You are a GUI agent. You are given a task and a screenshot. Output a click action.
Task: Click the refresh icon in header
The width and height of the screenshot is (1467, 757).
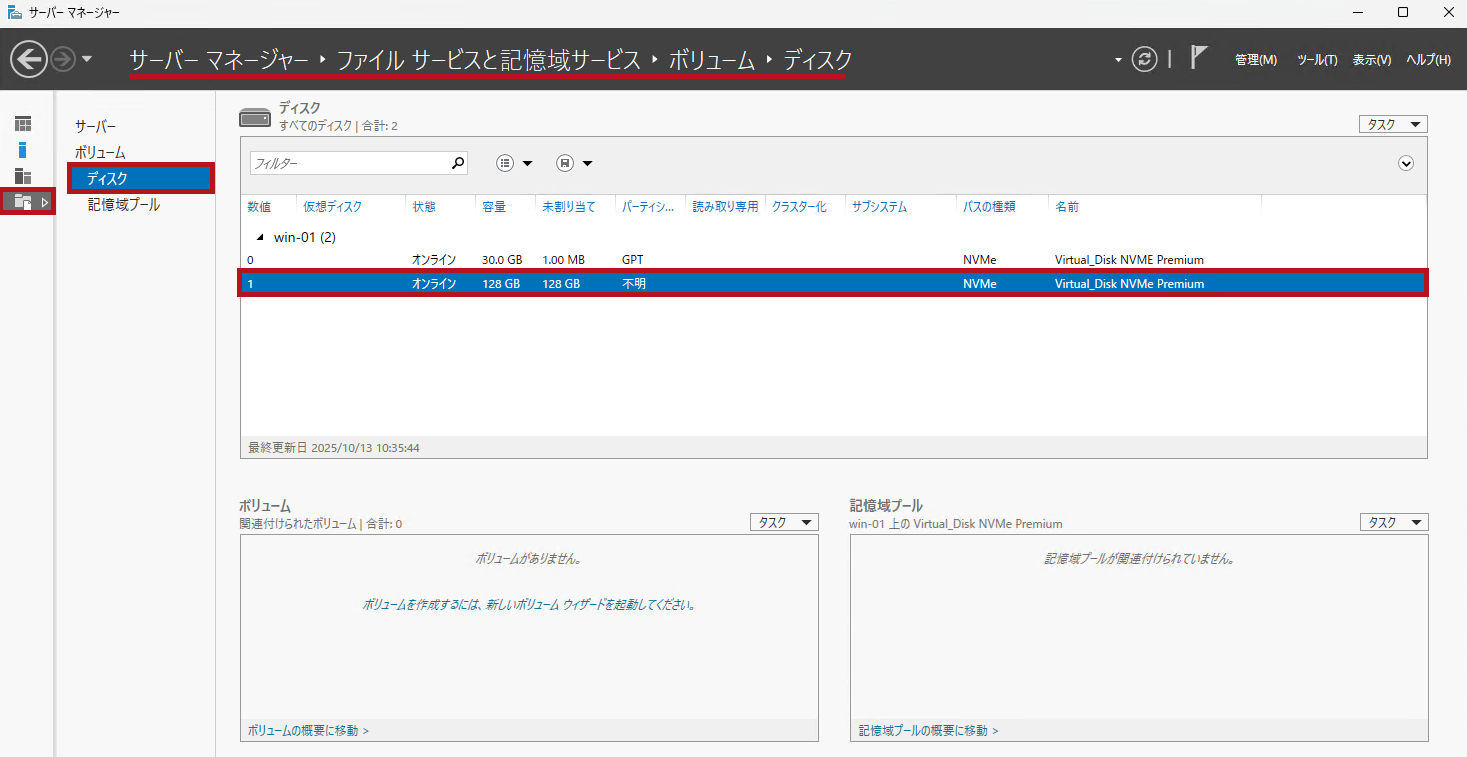pos(1144,59)
